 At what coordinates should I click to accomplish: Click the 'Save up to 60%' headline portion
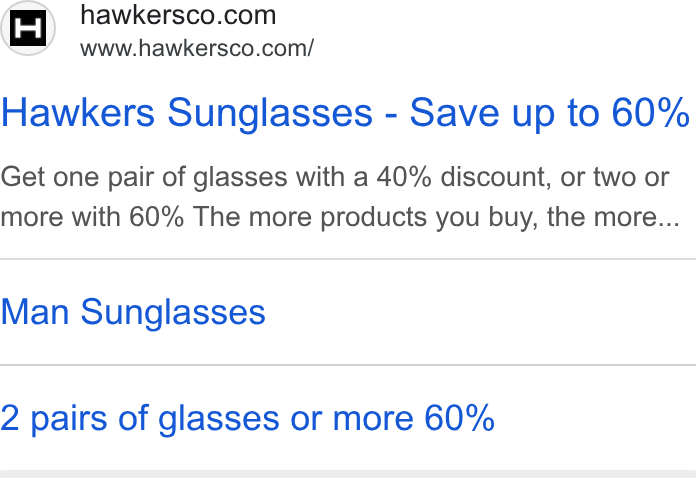click(x=550, y=113)
